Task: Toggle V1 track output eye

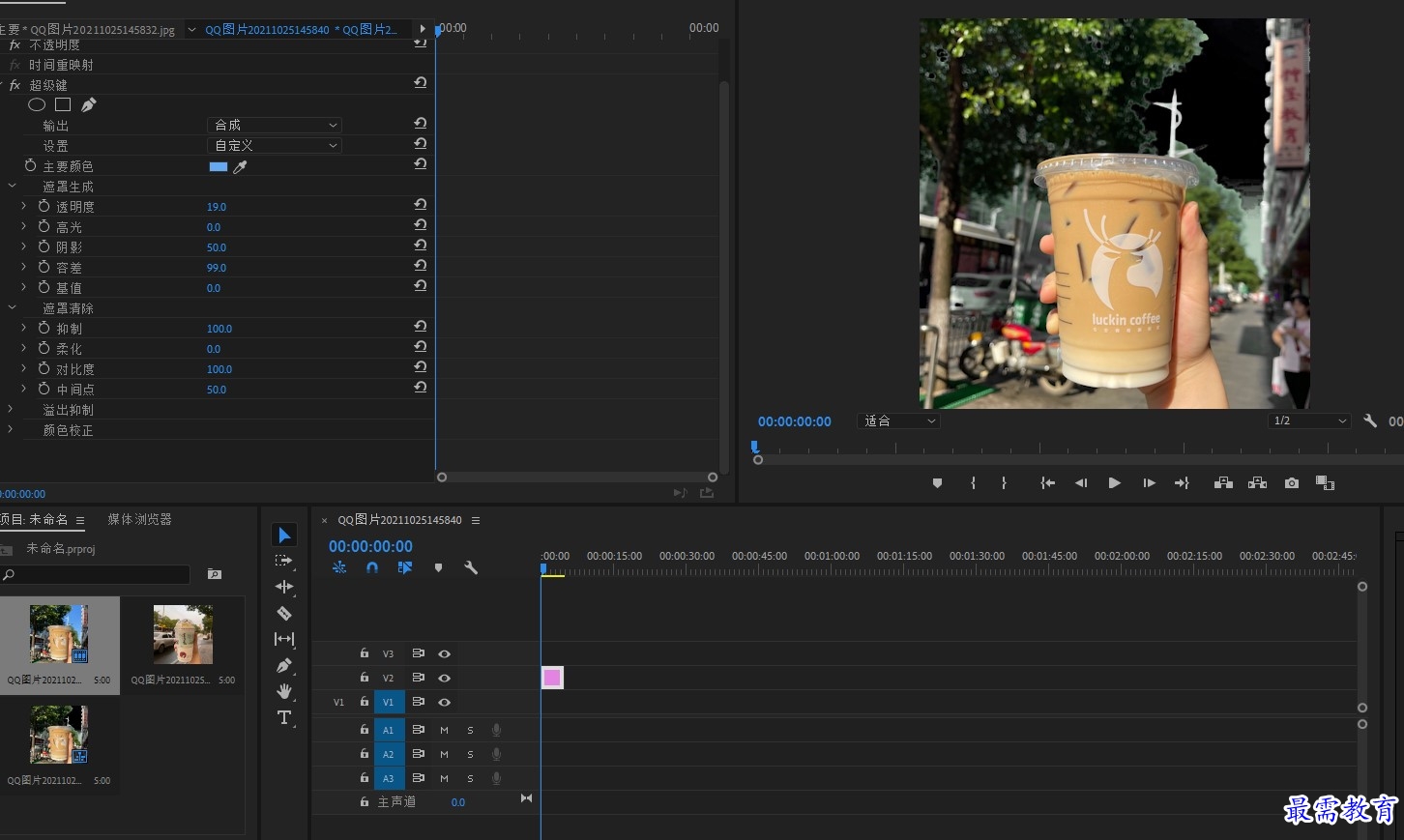Action: pyautogui.click(x=444, y=703)
